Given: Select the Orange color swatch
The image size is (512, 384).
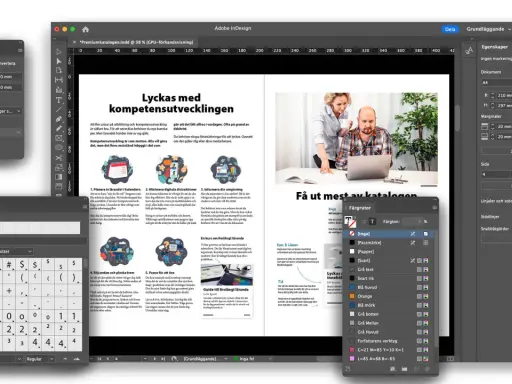Looking at the screenshot, I should 389,296.
